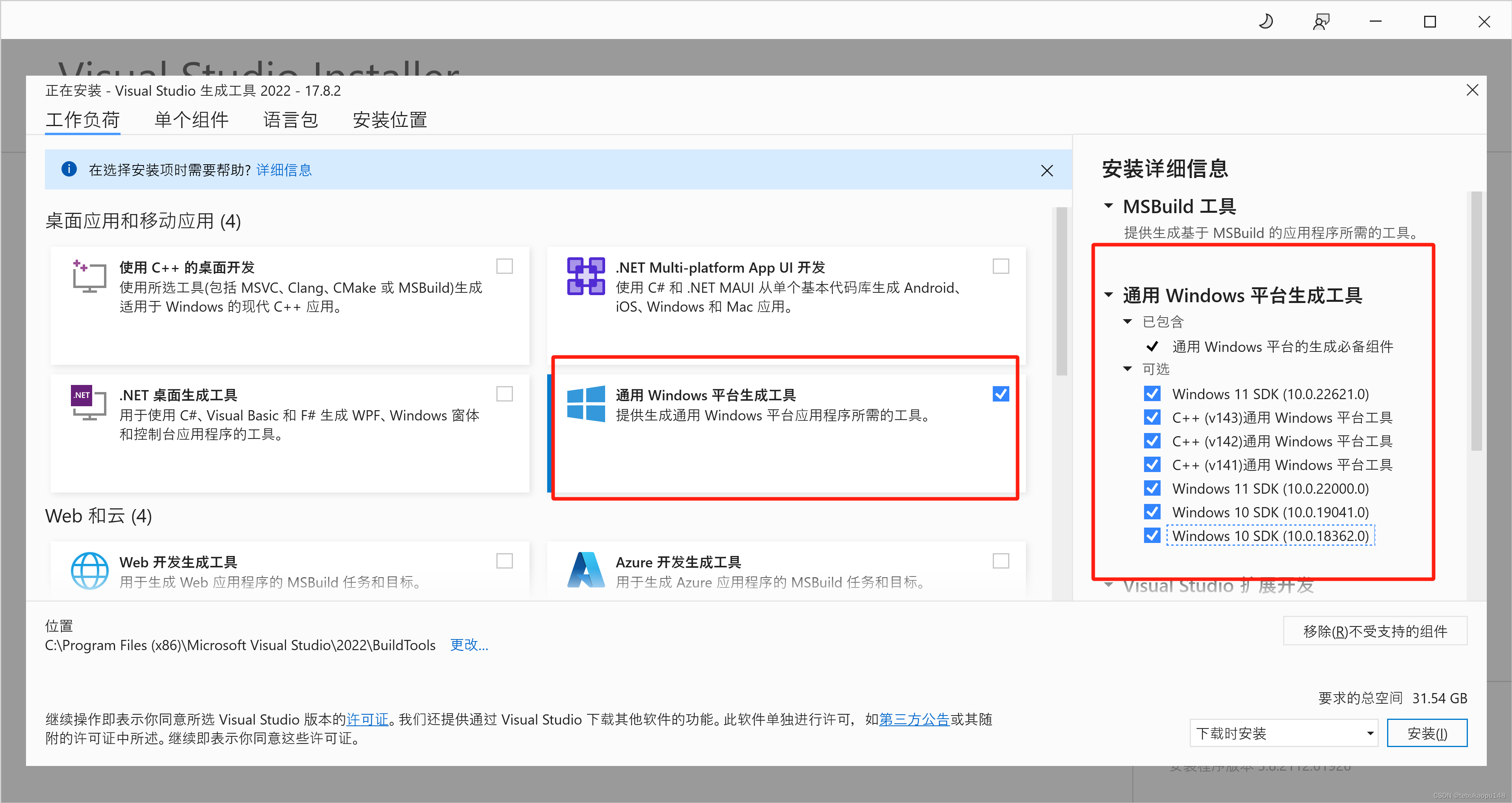The width and height of the screenshot is (1512, 803).
Task: Uncheck Windows 11 SDK (10.0.22000.0)
Action: pyautogui.click(x=1152, y=488)
